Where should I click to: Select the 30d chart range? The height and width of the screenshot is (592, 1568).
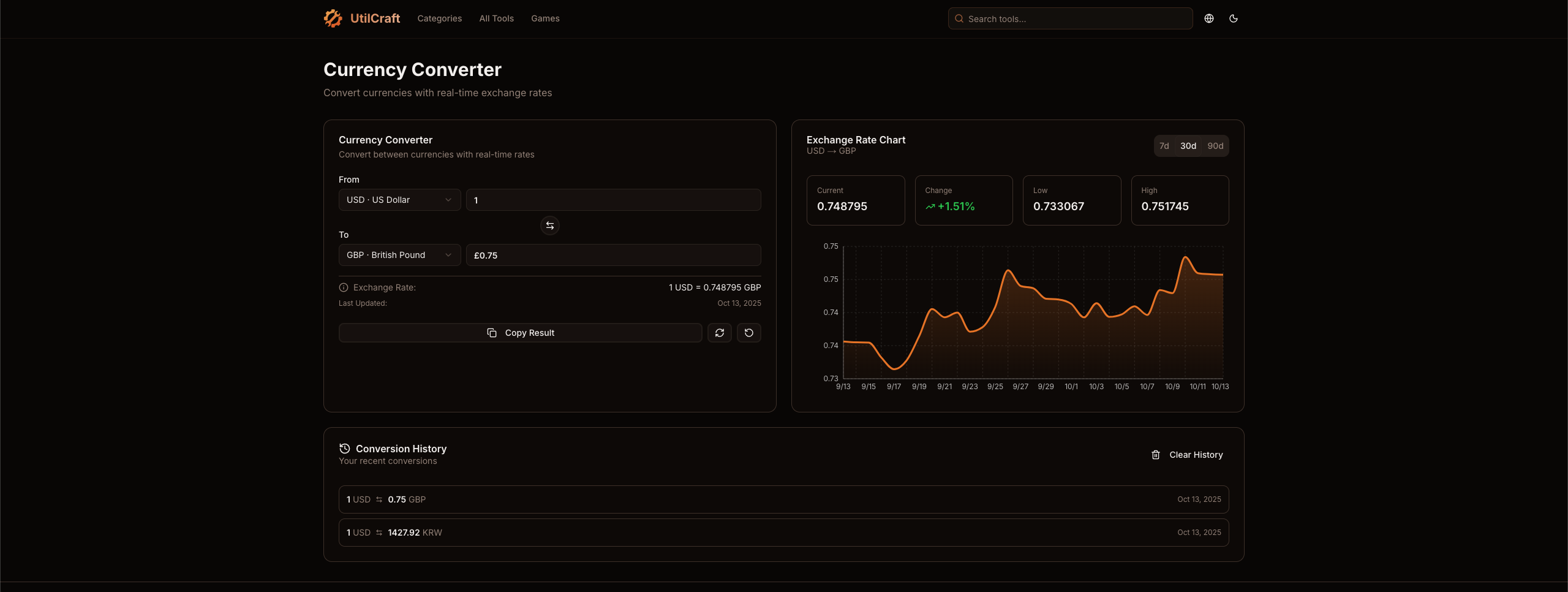click(1188, 146)
